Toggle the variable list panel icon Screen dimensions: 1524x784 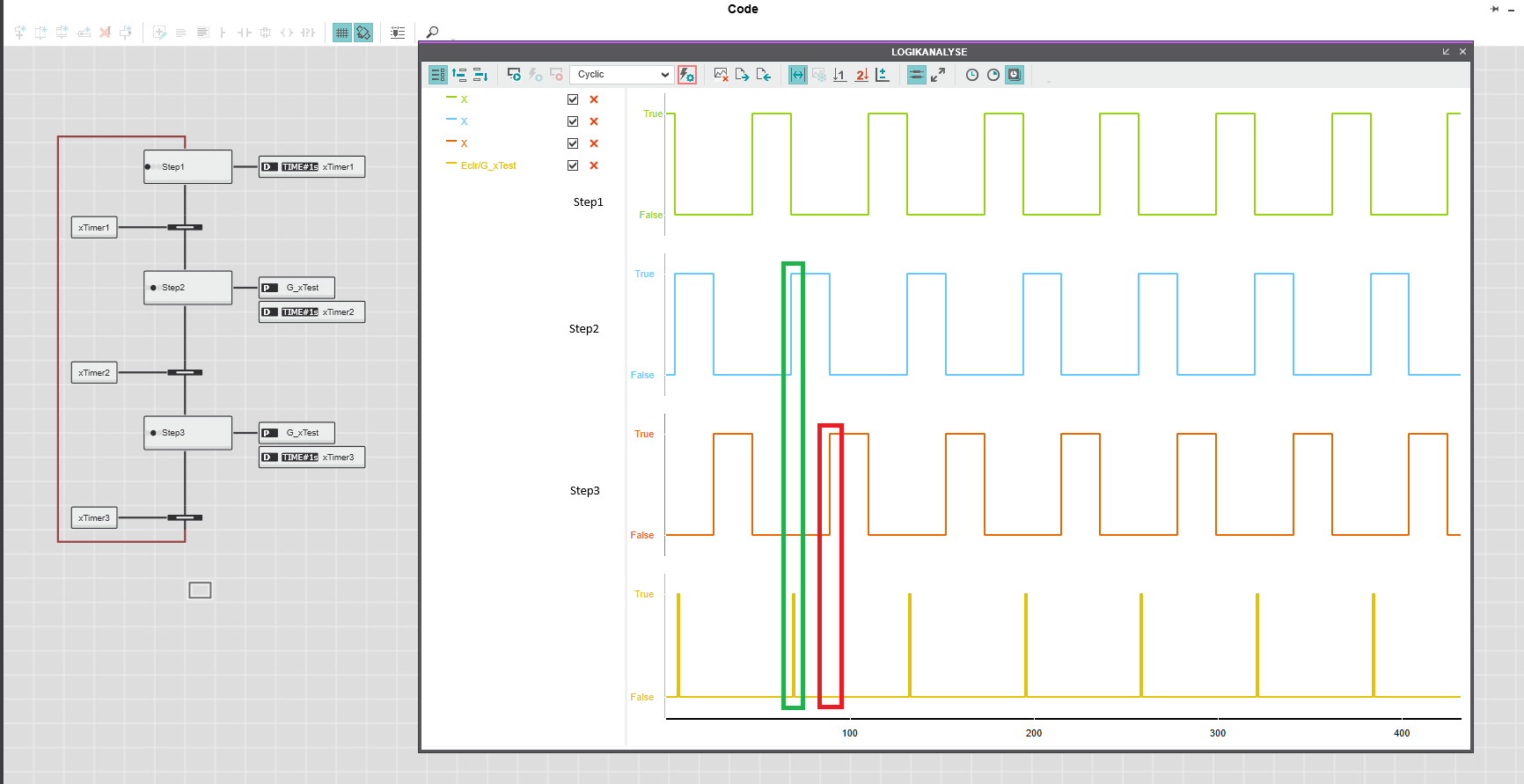point(437,75)
